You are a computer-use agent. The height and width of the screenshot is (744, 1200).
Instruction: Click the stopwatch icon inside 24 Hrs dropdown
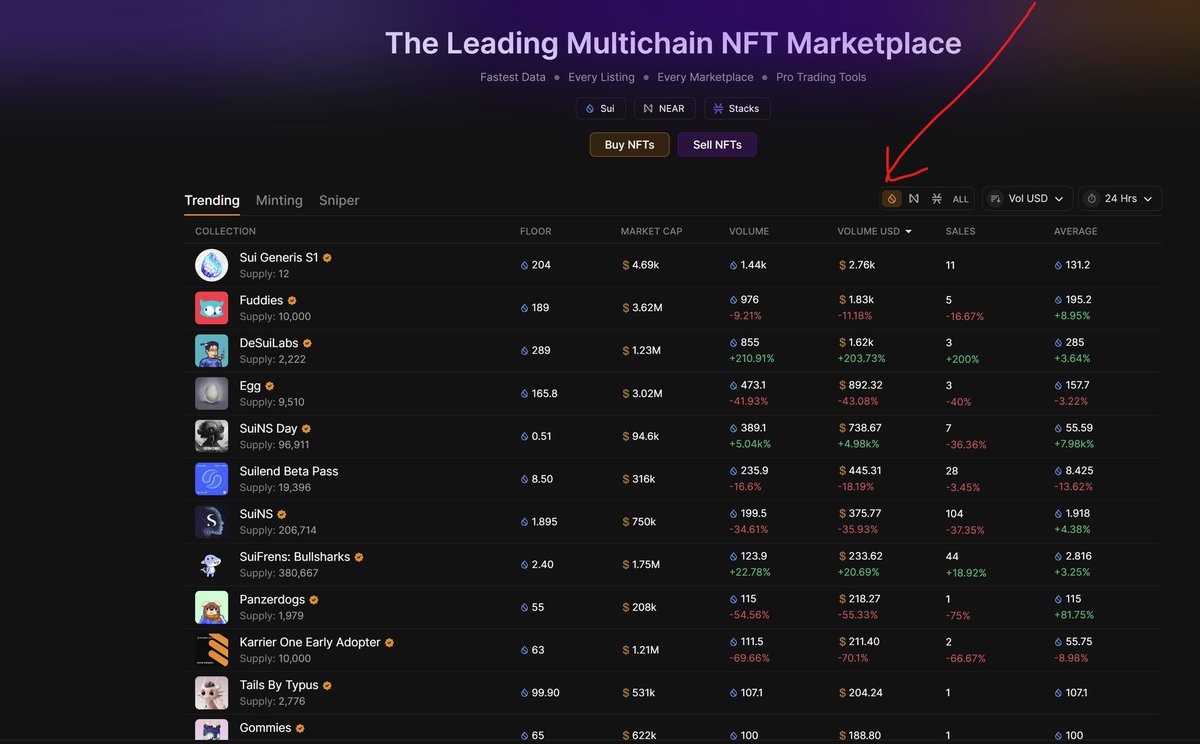click(1092, 199)
